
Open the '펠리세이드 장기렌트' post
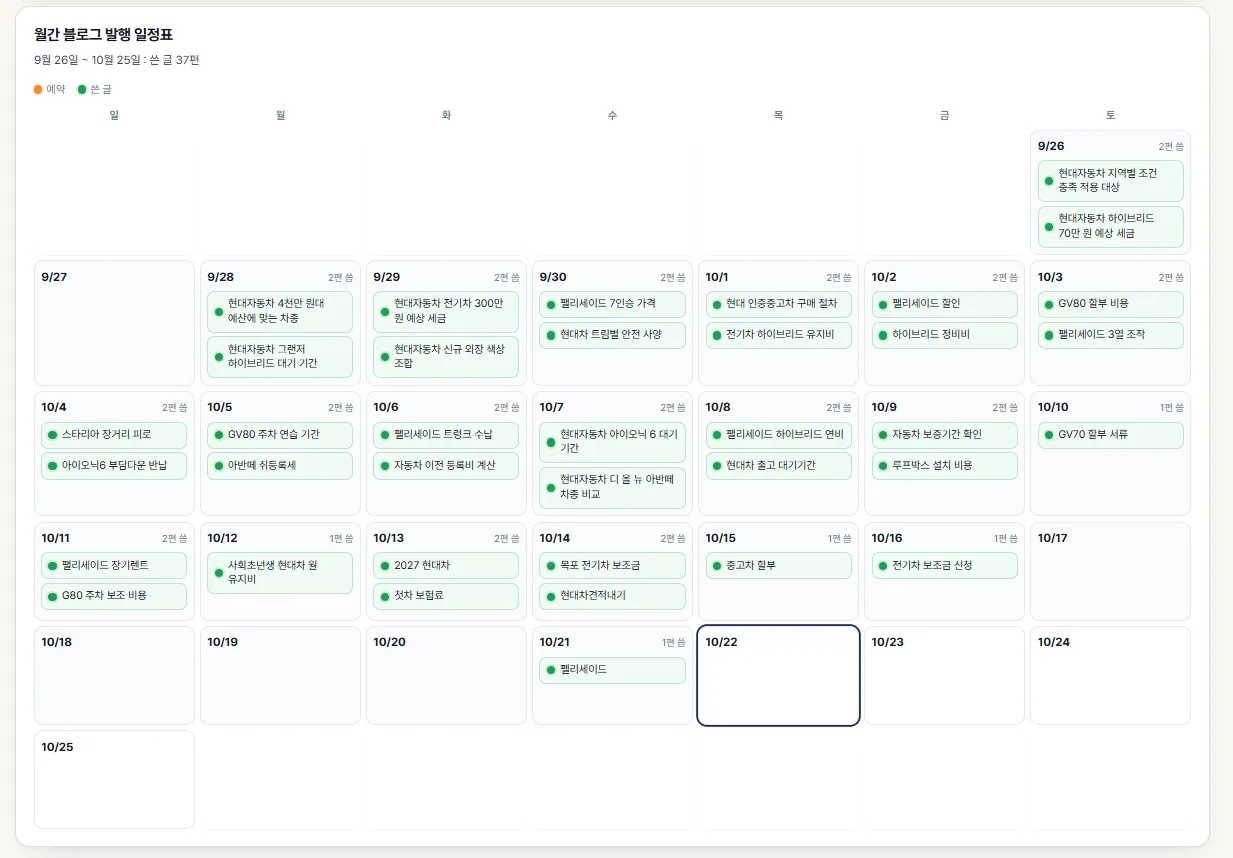(x=114, y=566)
